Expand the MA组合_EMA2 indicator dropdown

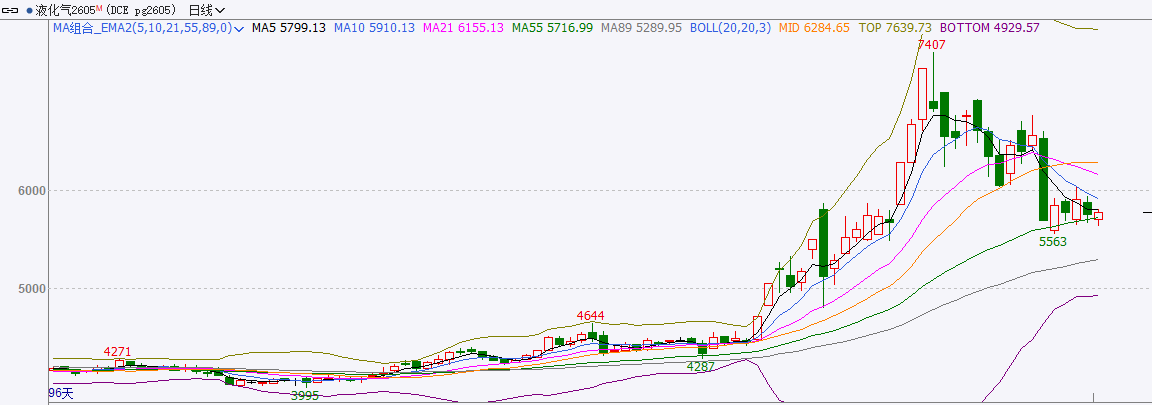click(238, 29)
